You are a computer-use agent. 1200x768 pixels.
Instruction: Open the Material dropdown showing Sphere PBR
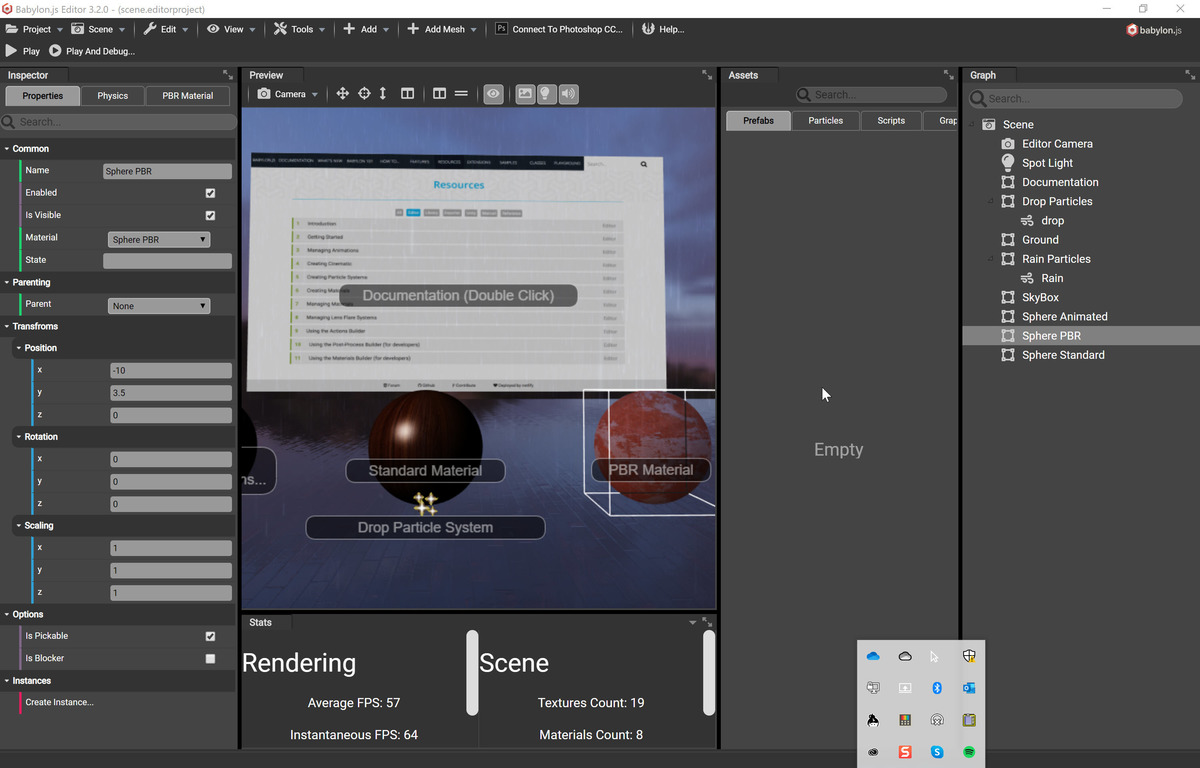pyautogui.click(x=159, y=240)
